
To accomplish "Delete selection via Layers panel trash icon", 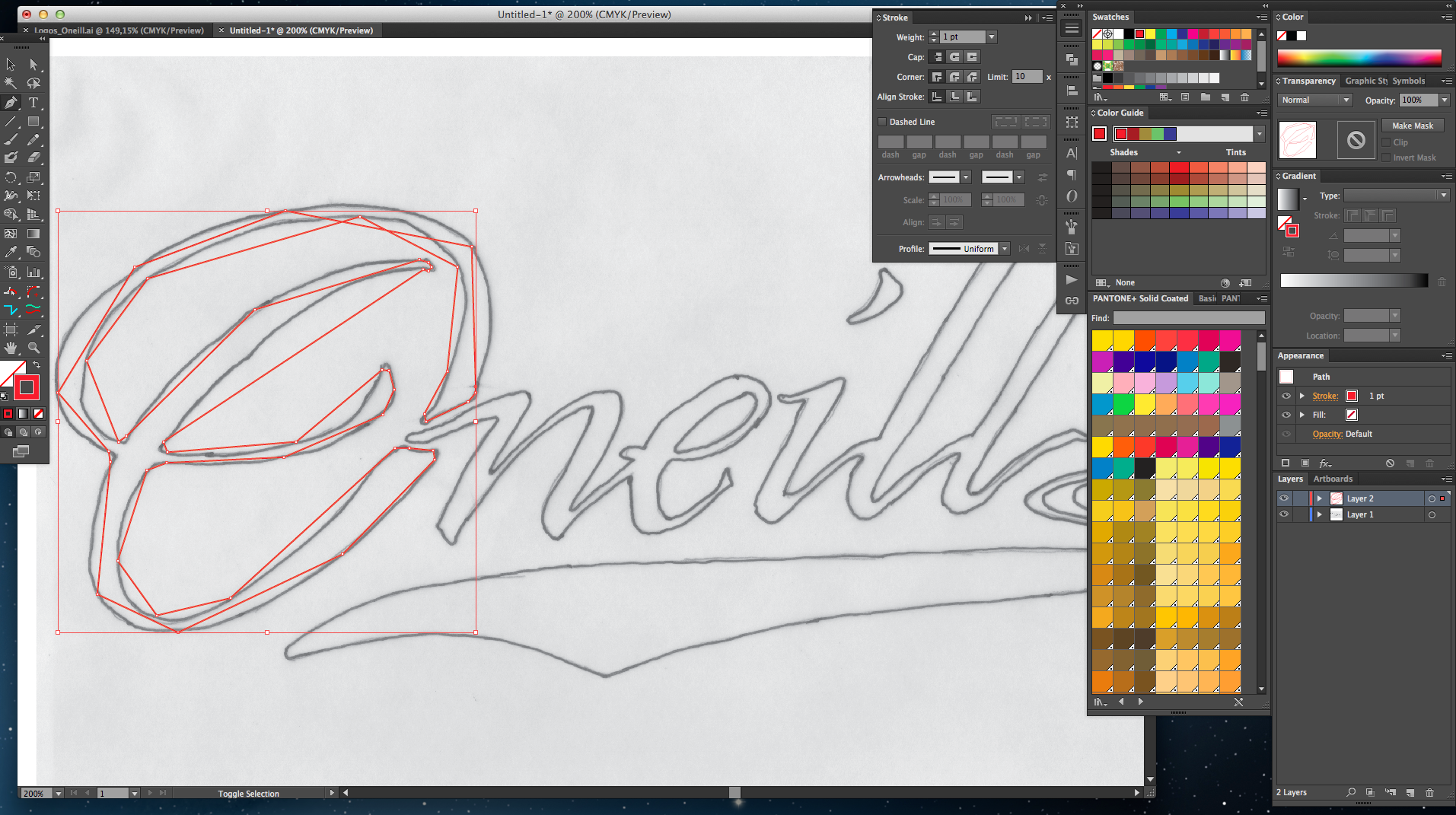I will [1429, 793].
